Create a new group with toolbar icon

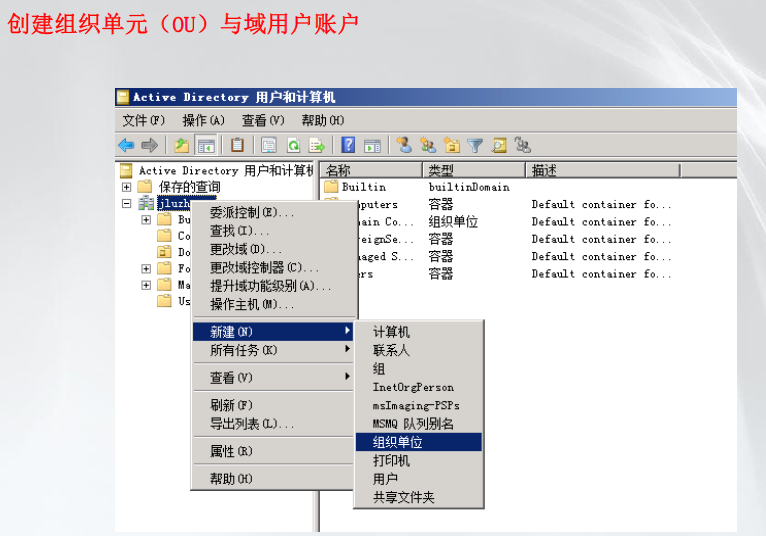pos(428,145)
